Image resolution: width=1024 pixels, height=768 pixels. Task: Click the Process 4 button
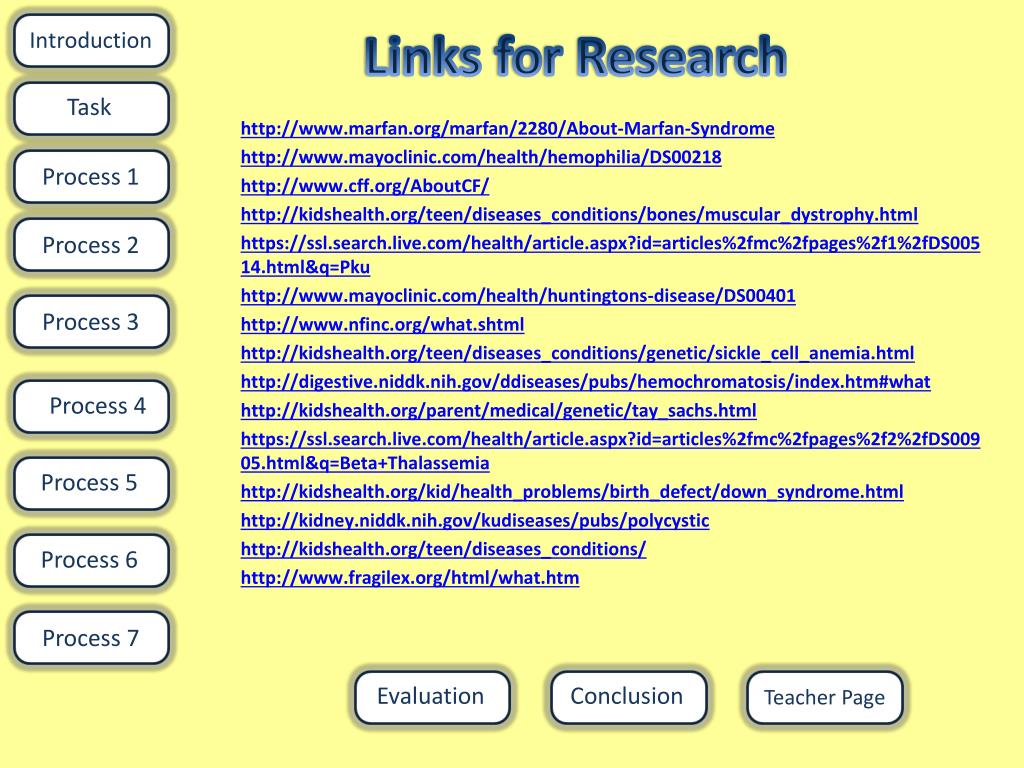point(91,406)
